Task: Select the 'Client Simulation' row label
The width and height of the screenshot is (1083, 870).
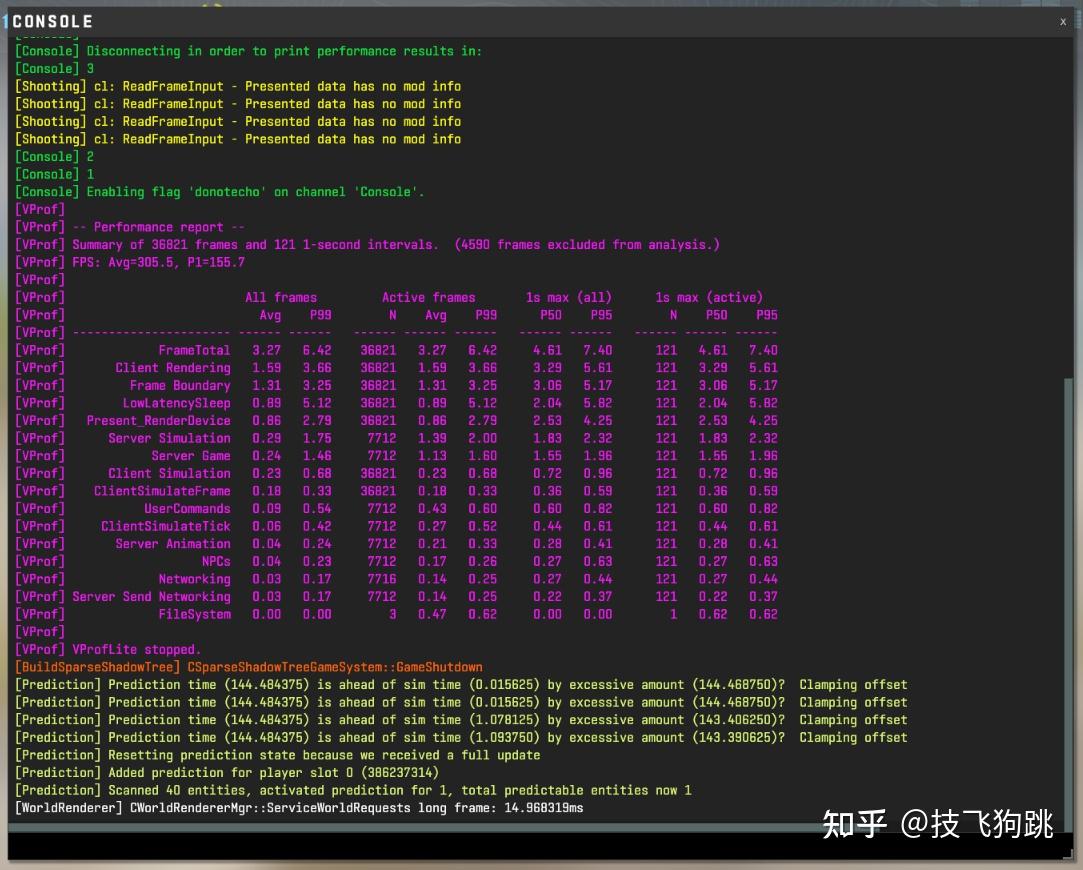Action: (x=169, y=474)
